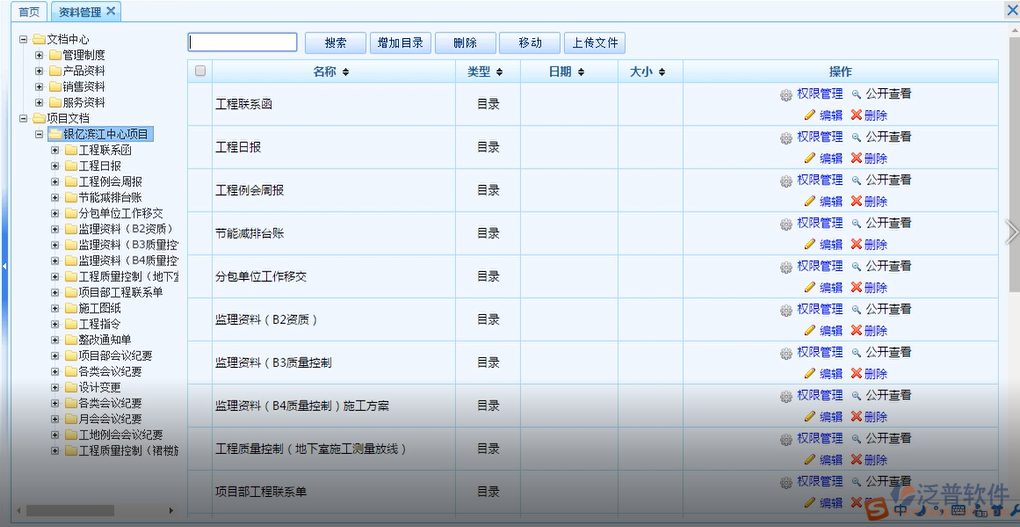Click the pencil edit icon for 工程日报

(810, 158)
